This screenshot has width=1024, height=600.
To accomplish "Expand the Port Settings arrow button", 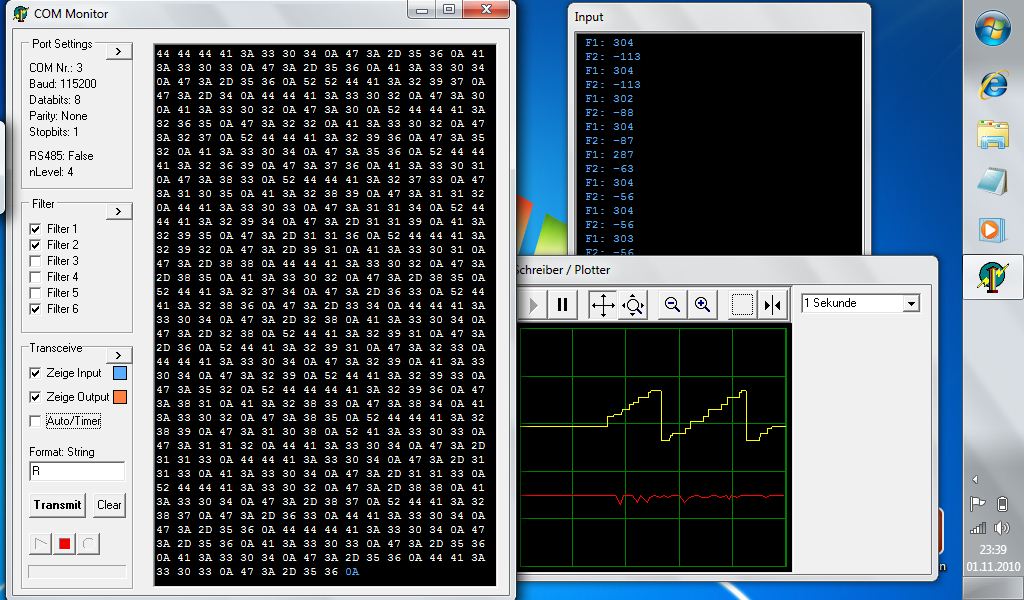I will (x=119, y=51).
